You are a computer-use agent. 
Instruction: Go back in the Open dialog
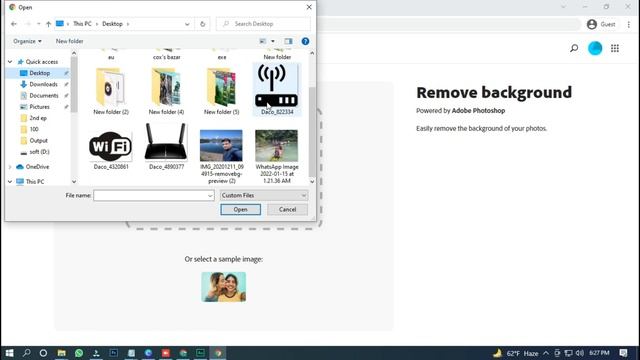pos(14,24)
